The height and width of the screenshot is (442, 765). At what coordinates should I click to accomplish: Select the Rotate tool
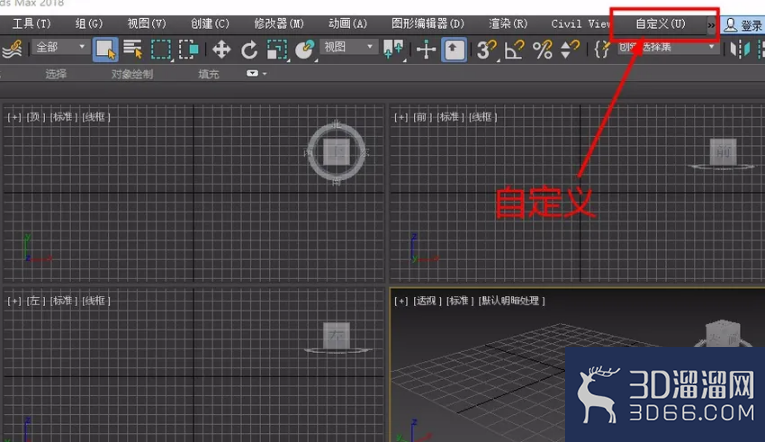coord(249,49)
